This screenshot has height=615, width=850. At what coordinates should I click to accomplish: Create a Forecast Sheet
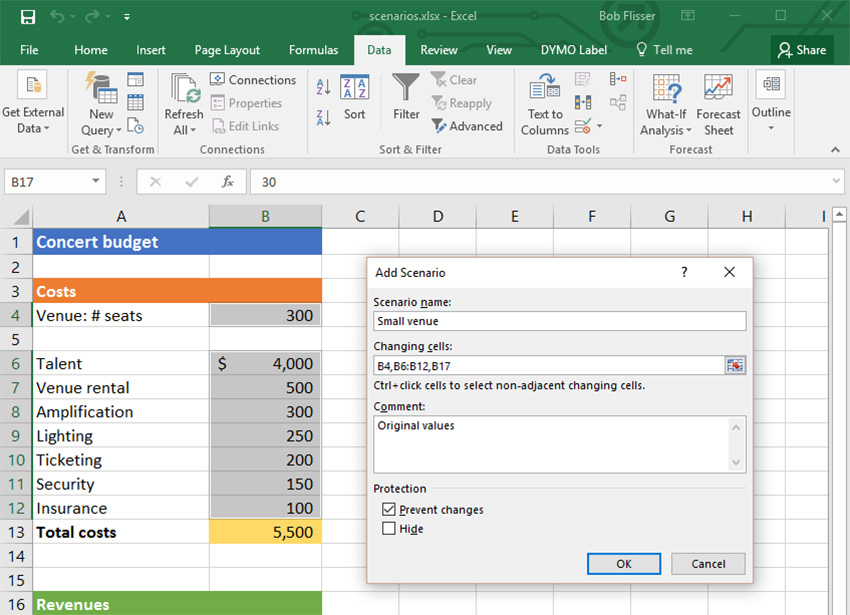(718, 105)
